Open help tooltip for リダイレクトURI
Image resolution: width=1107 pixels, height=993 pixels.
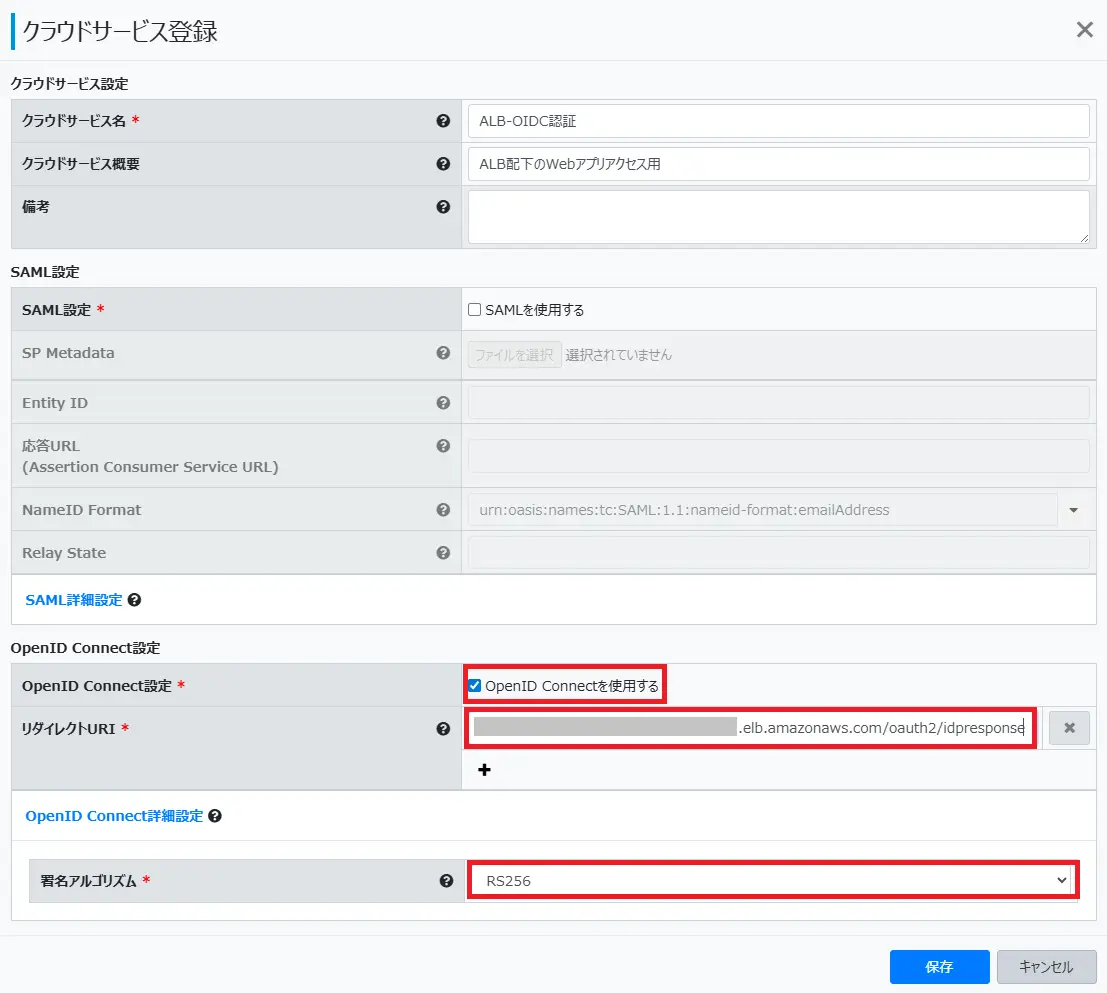pos(443,729)
